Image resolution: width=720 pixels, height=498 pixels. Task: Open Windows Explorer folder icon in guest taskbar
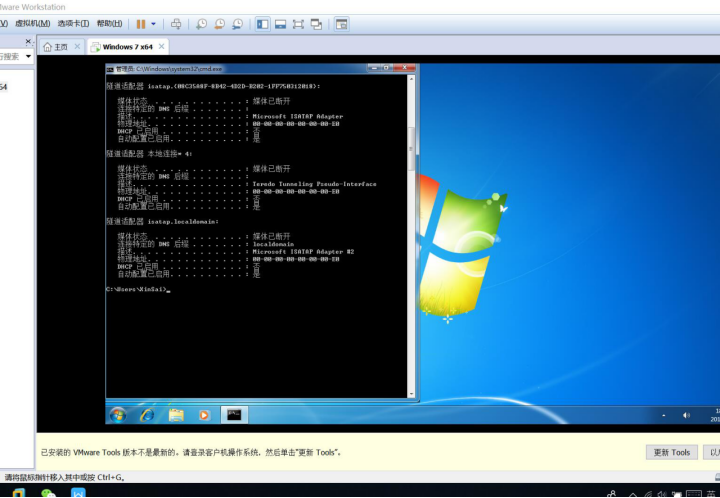coord(176,415)
